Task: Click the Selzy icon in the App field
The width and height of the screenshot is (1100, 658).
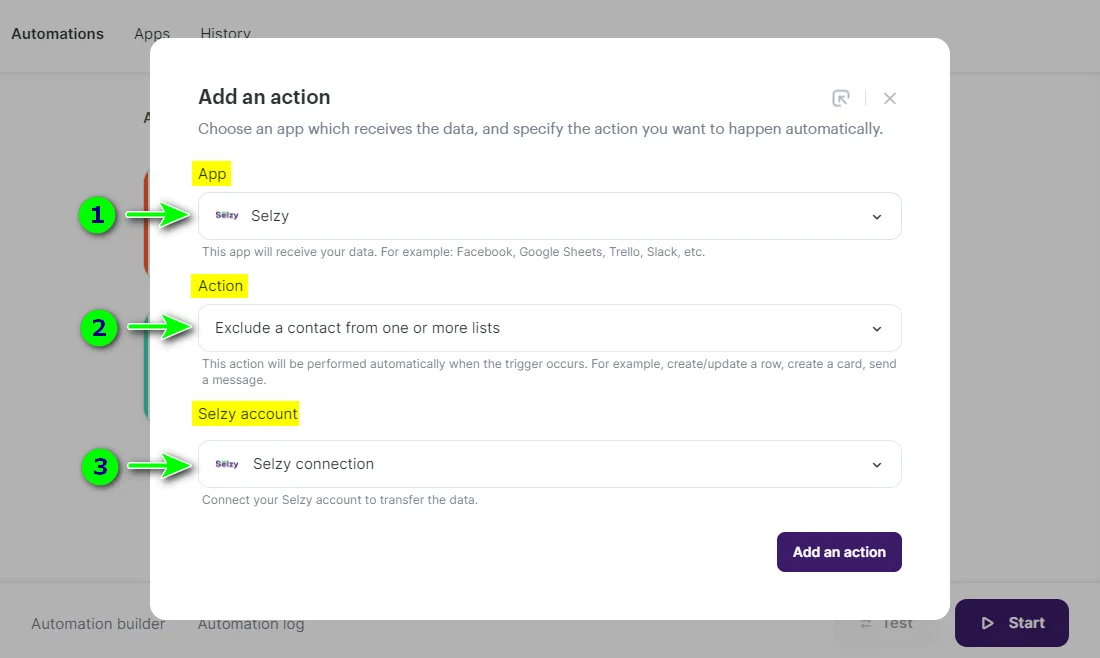Action: [x=227, y=215]
